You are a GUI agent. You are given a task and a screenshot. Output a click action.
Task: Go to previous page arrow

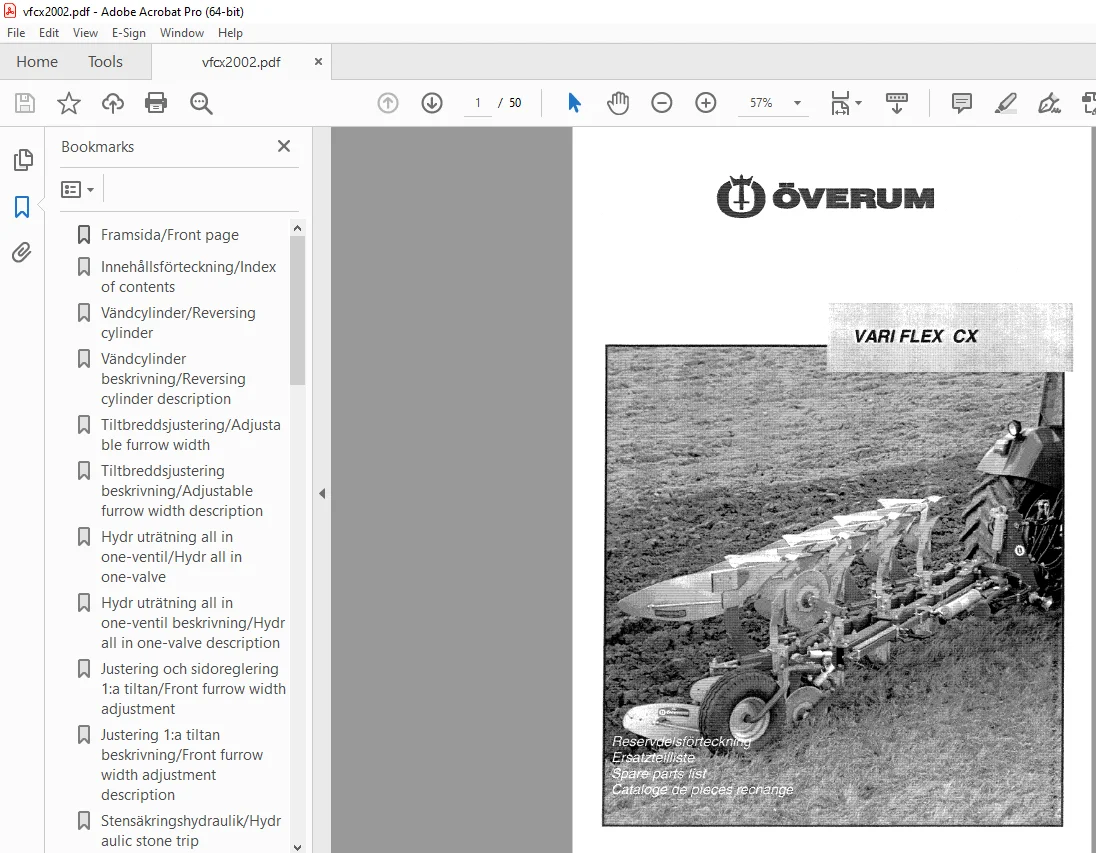click(388, 103)
